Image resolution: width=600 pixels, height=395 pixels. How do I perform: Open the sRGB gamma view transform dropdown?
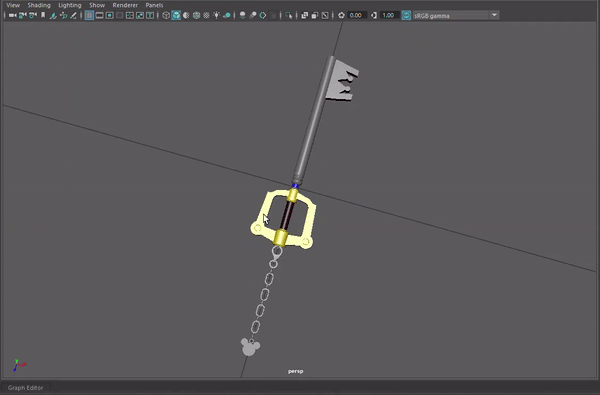pos(456,15)
